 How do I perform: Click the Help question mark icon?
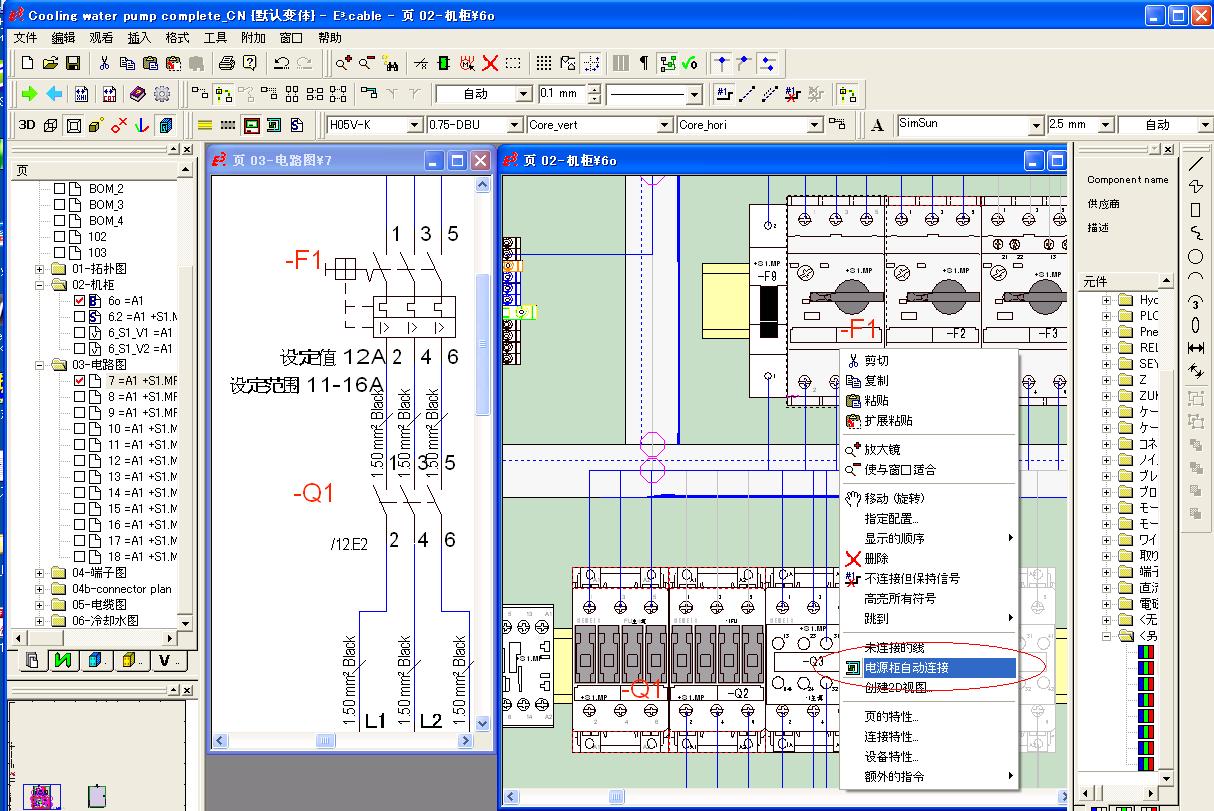coord(250,63)
